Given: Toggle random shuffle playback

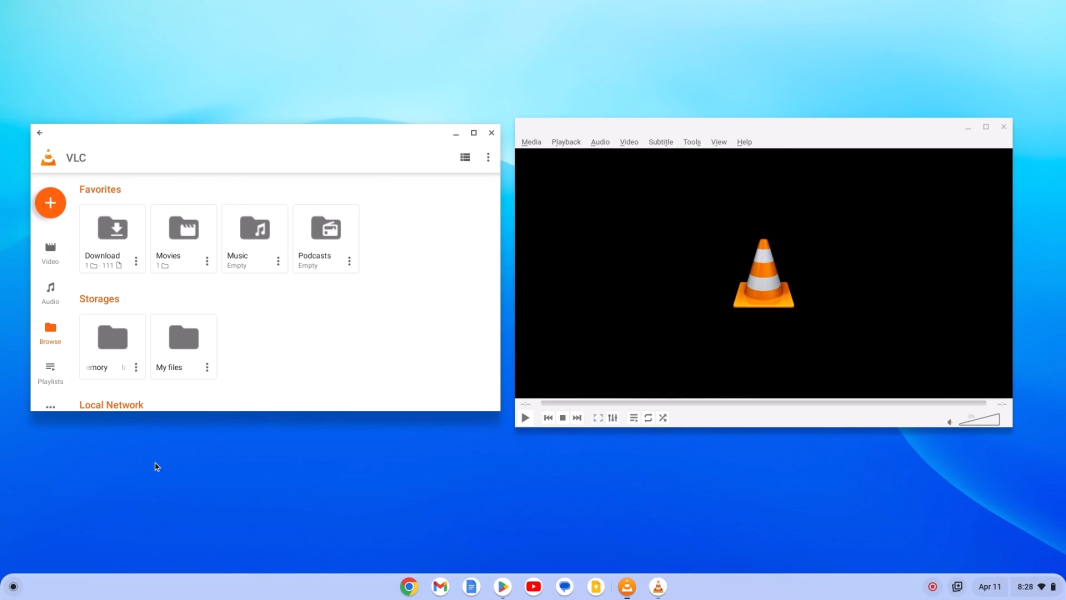Looking at the screenshot, I should (x=663, y=418).
